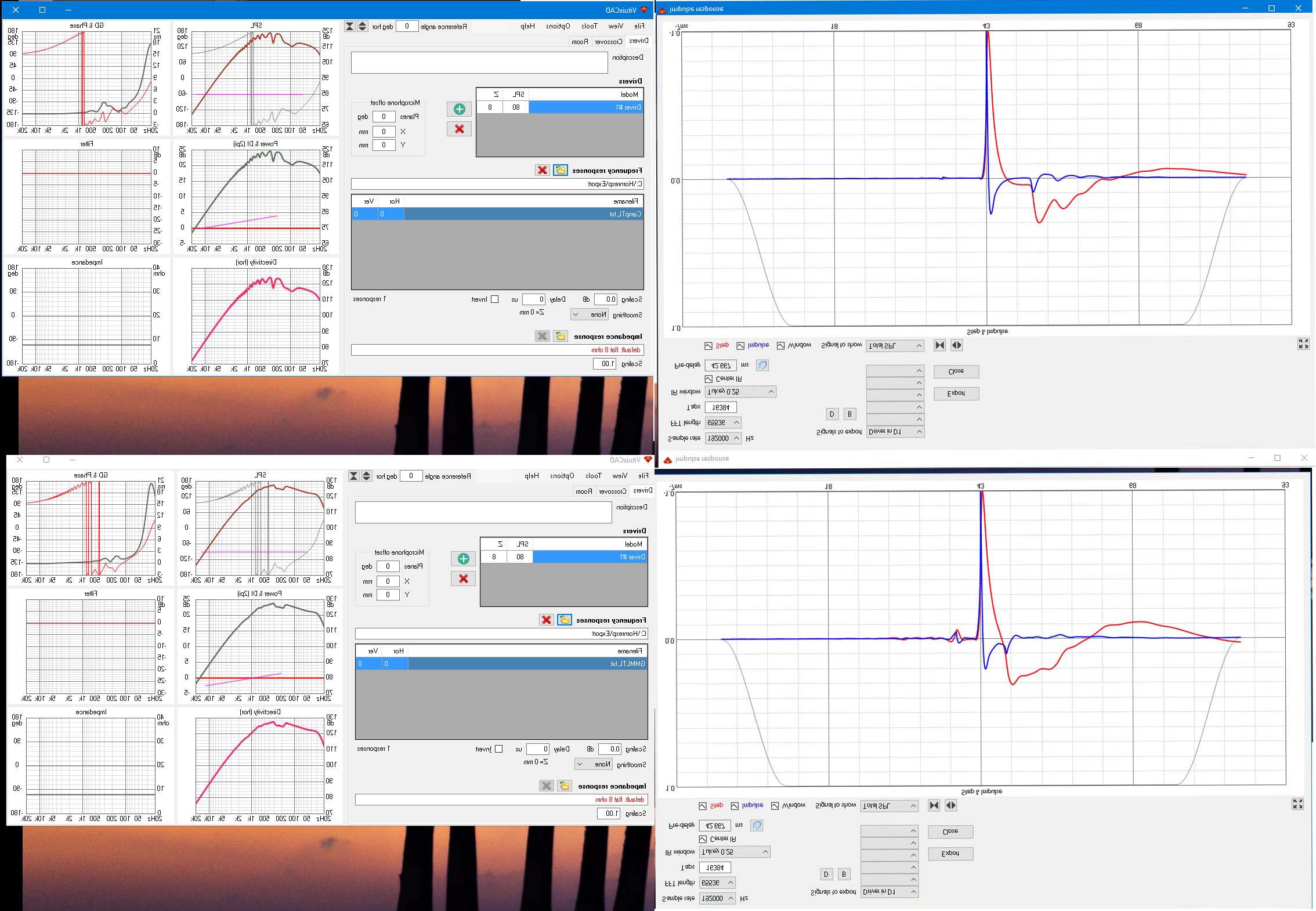1316x911 pixels.
Task: Click the hourglass-shaped reference angle icon in upper VituixCAD
Action: click(x=349, y=26)
